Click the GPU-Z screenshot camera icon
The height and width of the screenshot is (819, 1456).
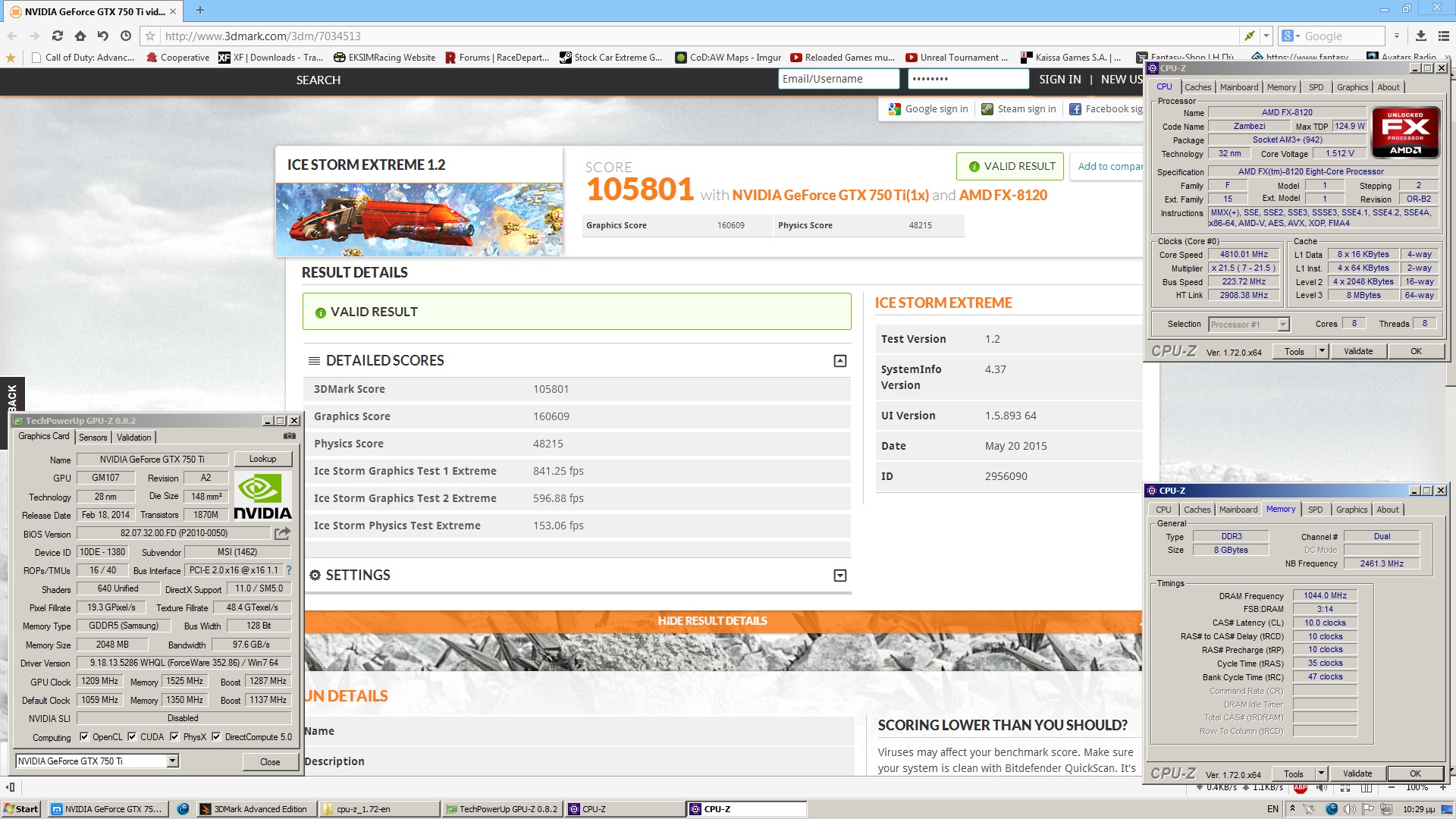pos(290,436)
